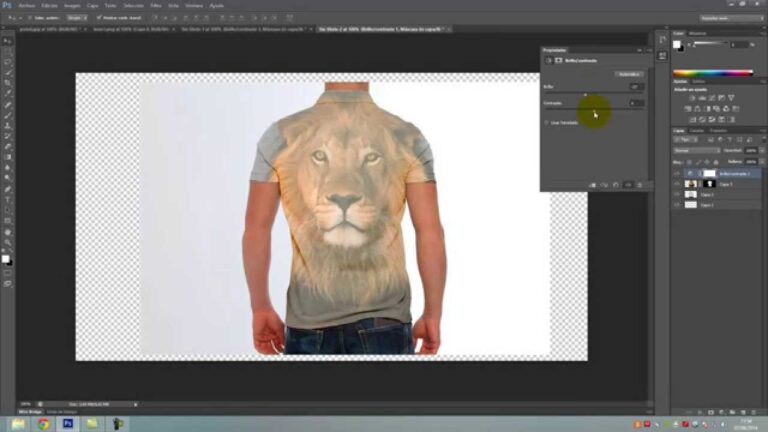Add a Levels adjustment from Ajustes panel
The height and width of the screenshot is (432, 768).
702,98
